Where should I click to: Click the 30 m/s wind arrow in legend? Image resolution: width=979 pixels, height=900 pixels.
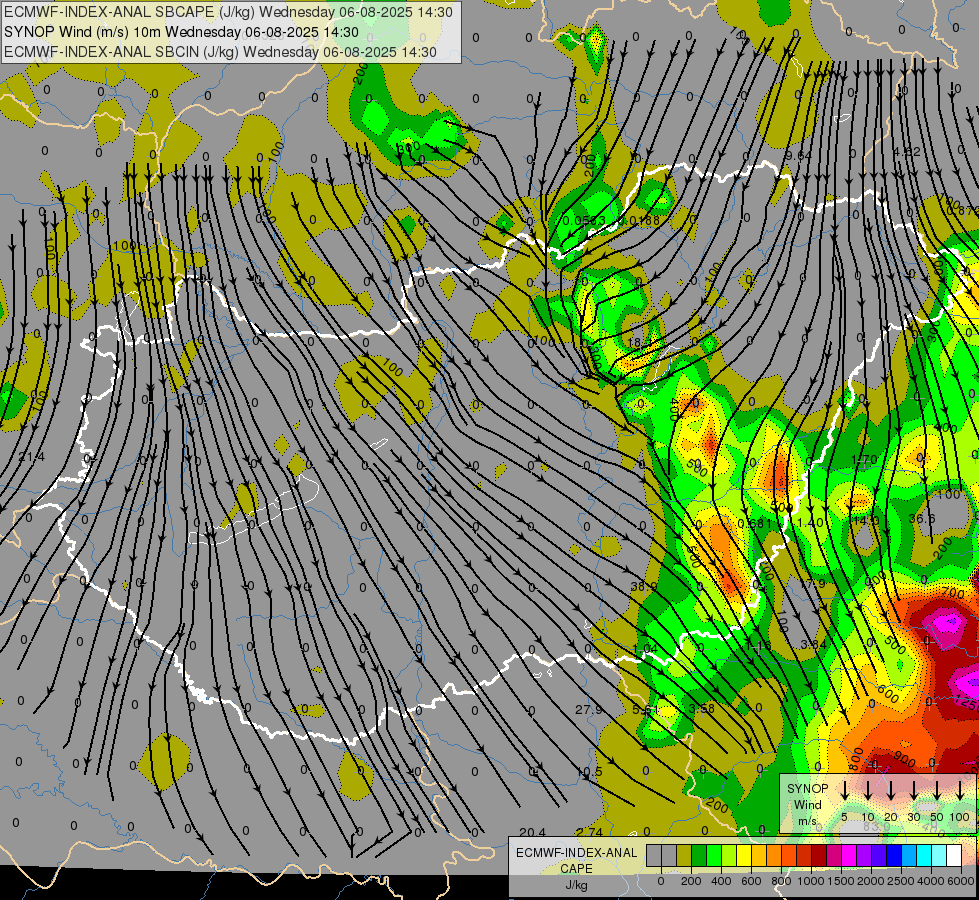pos(914,789)
